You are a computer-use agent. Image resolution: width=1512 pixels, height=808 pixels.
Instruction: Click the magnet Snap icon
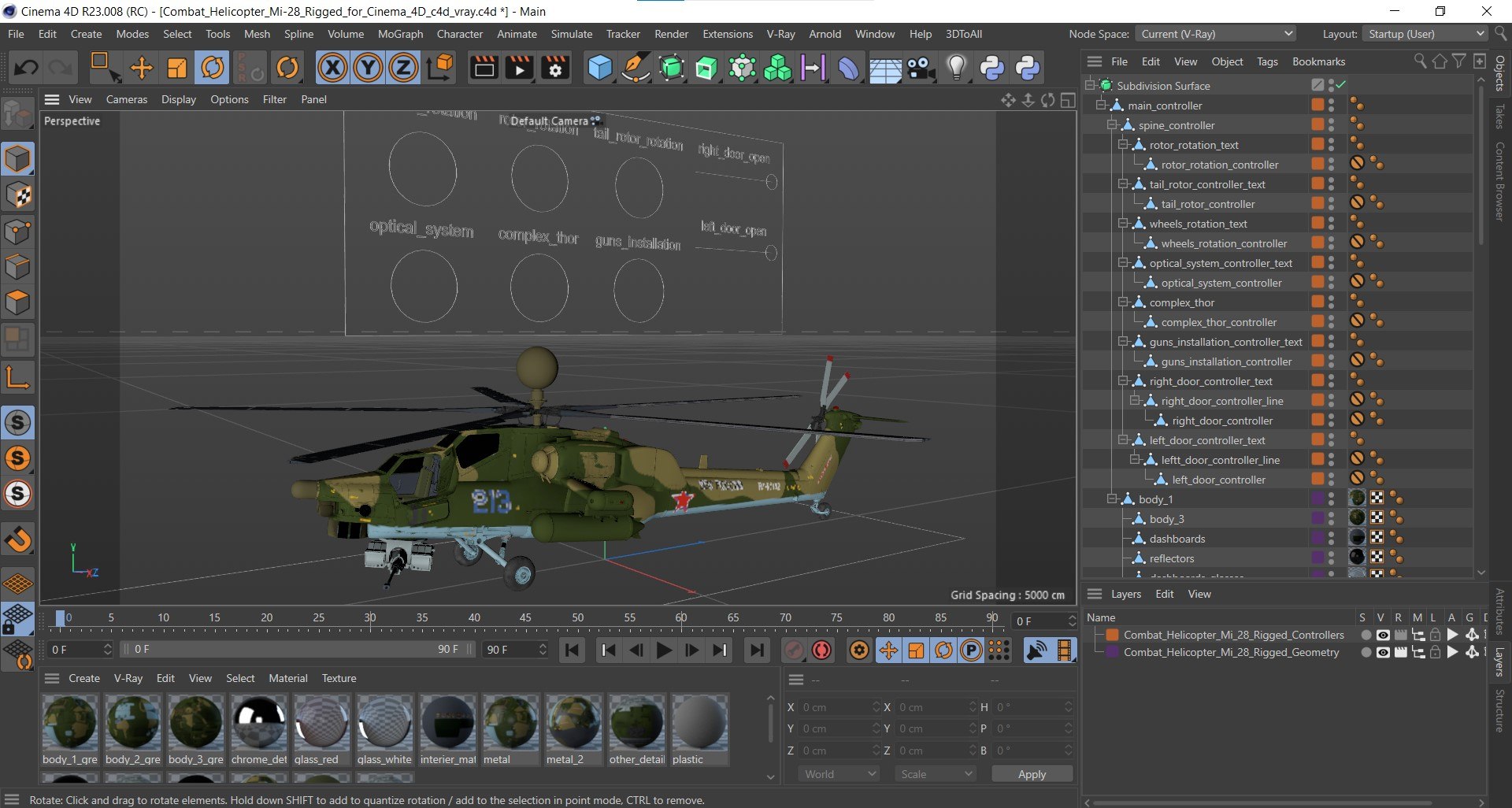tap(17, 539)
